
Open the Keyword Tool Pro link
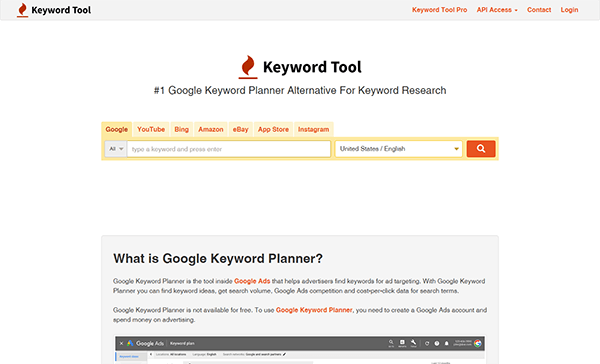pyautogui.click(x=440, y=10)
